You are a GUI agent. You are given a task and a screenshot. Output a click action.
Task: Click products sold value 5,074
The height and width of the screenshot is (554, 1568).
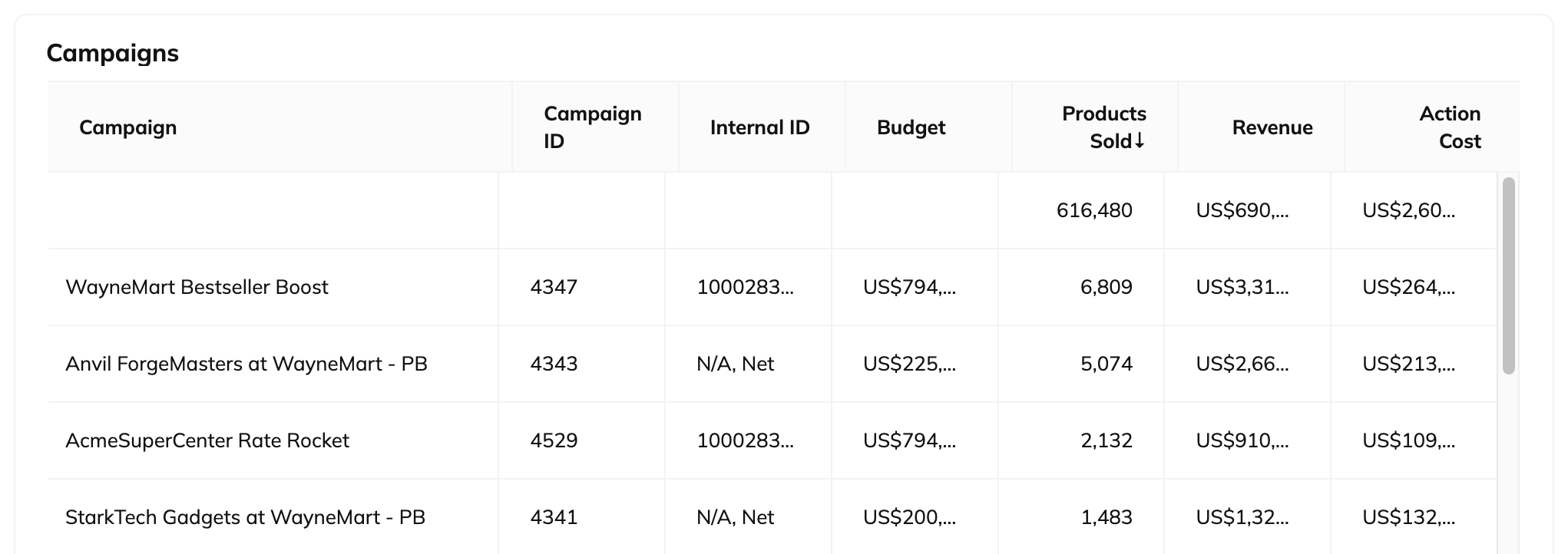coord(1106,364)
